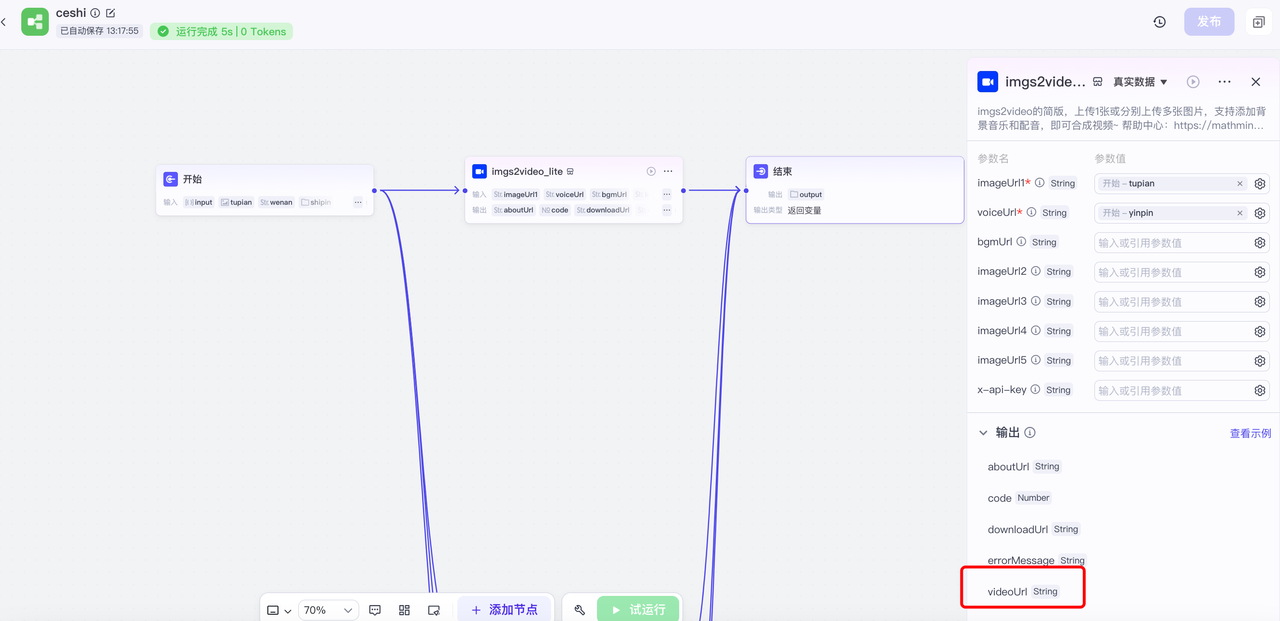
Task: Open settings gear for voiceUrl
Action: [x=1260, y=213]
